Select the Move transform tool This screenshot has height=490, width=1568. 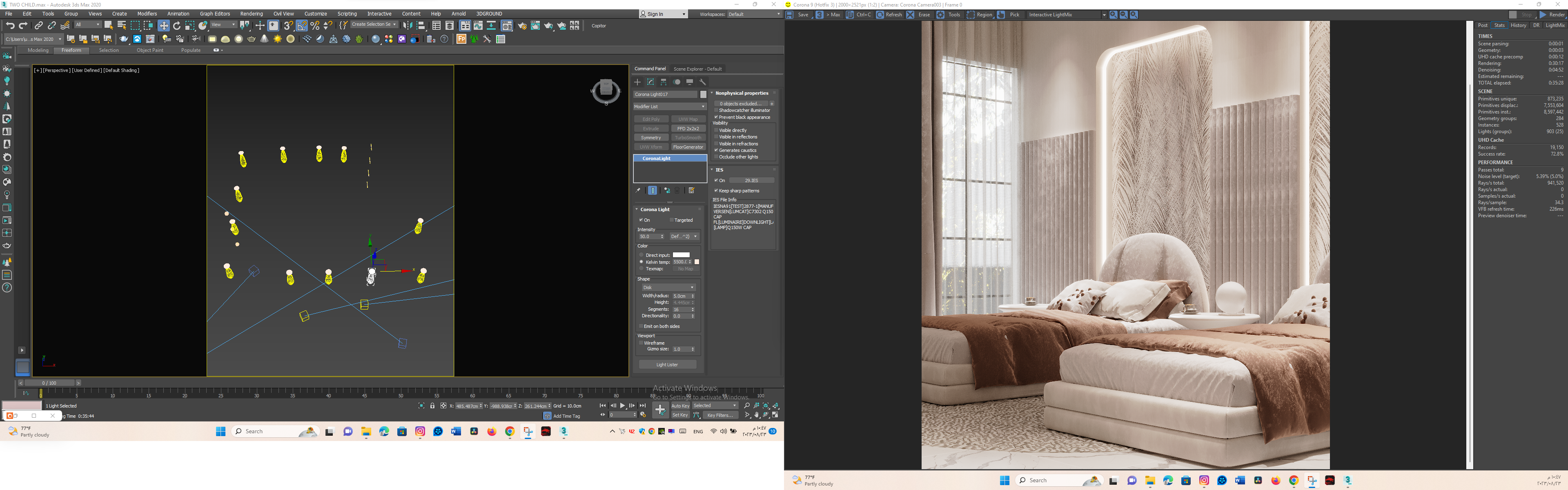coord(164,26)
